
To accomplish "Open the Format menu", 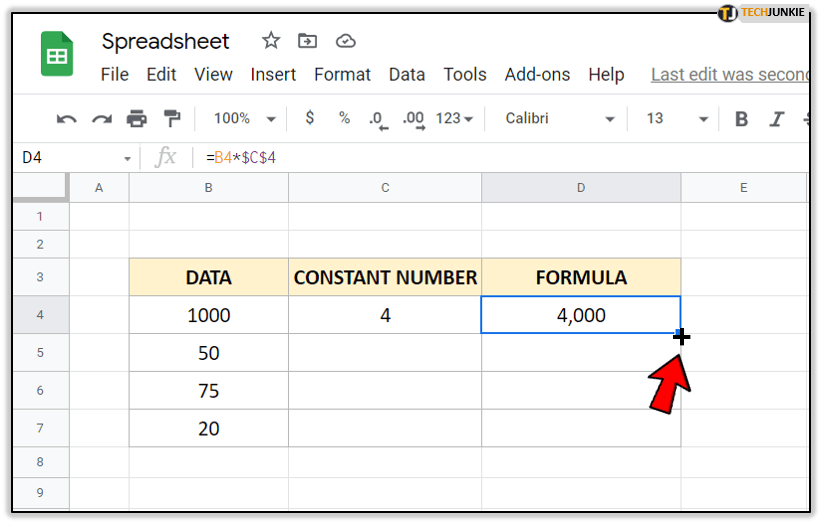I will pos(342,75).
